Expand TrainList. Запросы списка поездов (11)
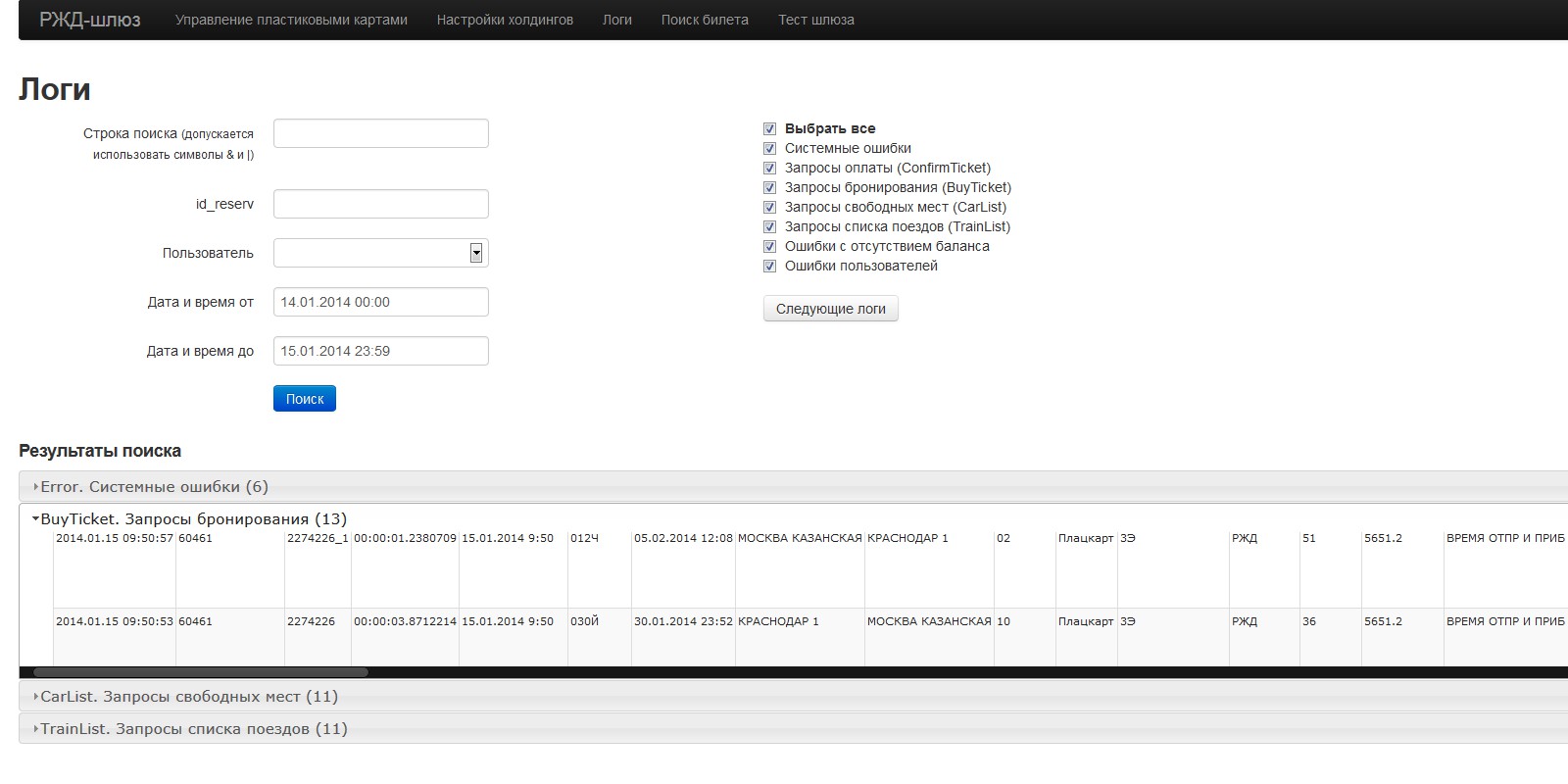 794,728
